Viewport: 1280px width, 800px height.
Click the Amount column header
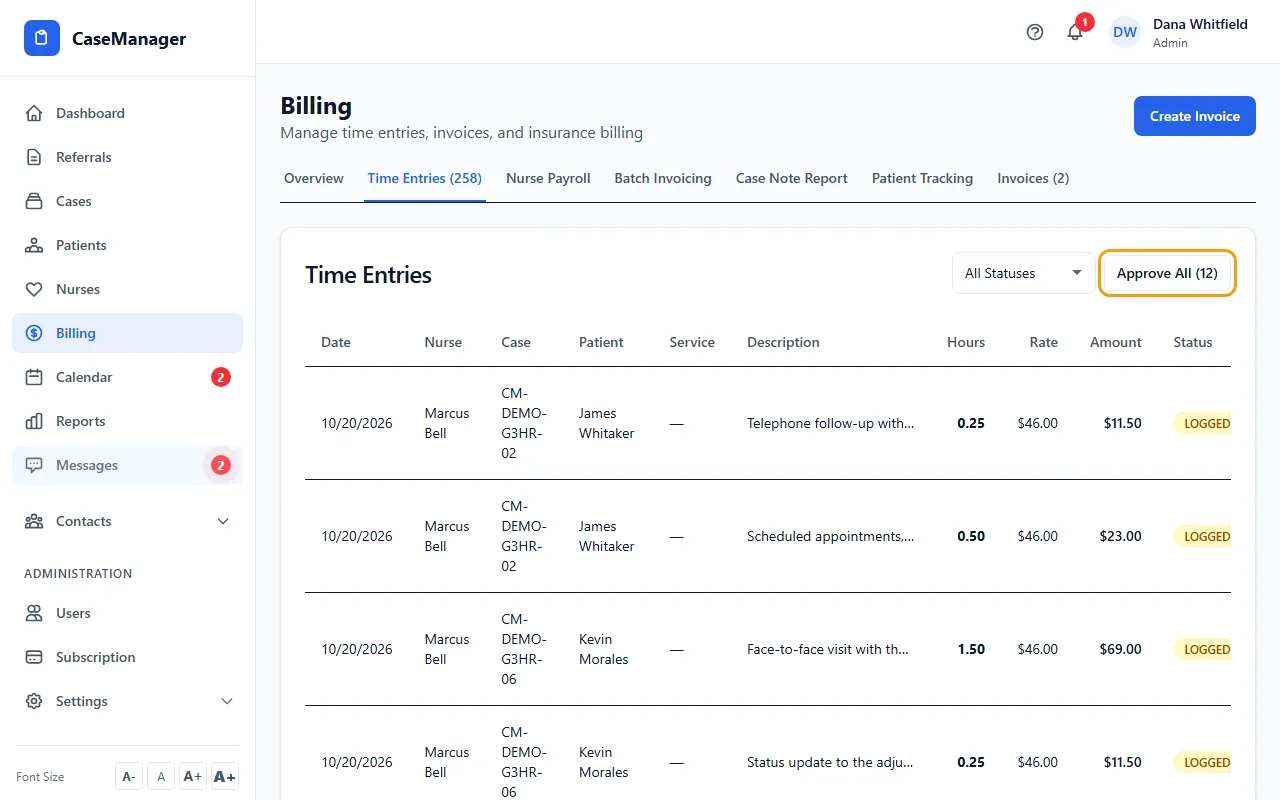[x=1116, y=342]
